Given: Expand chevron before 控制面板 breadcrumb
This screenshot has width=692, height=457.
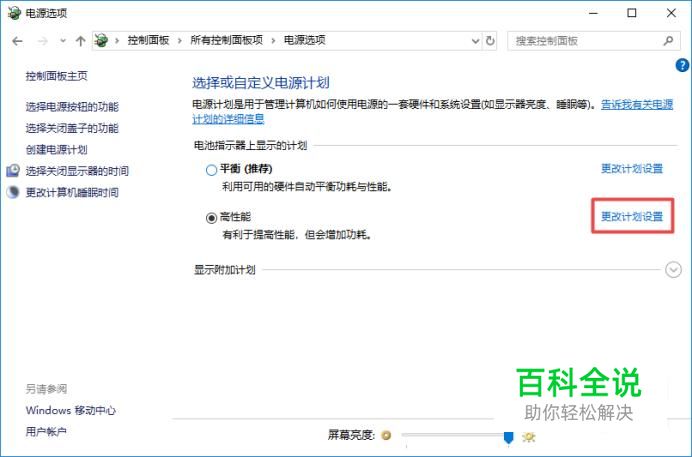Looking at the screenshot, I should coord(117,41).
